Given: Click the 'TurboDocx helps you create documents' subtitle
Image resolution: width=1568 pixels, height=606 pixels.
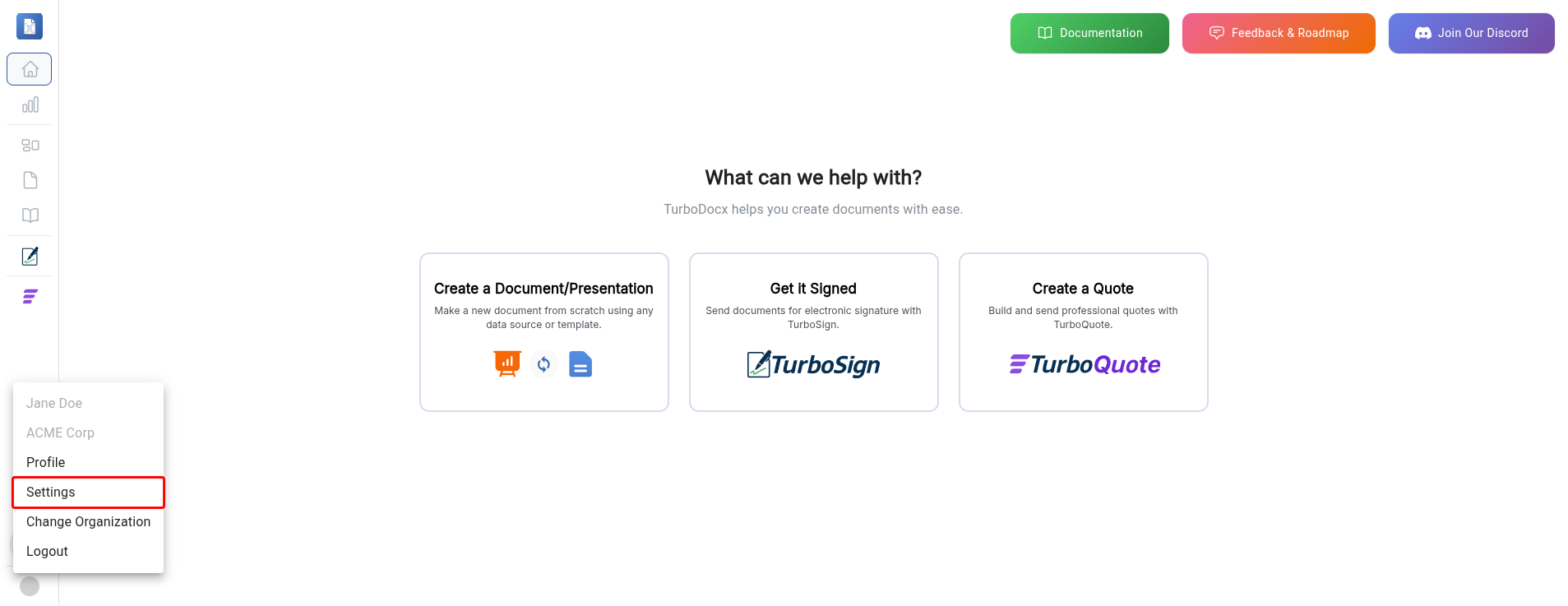Looking at the screenshot, I should point(813,210).
